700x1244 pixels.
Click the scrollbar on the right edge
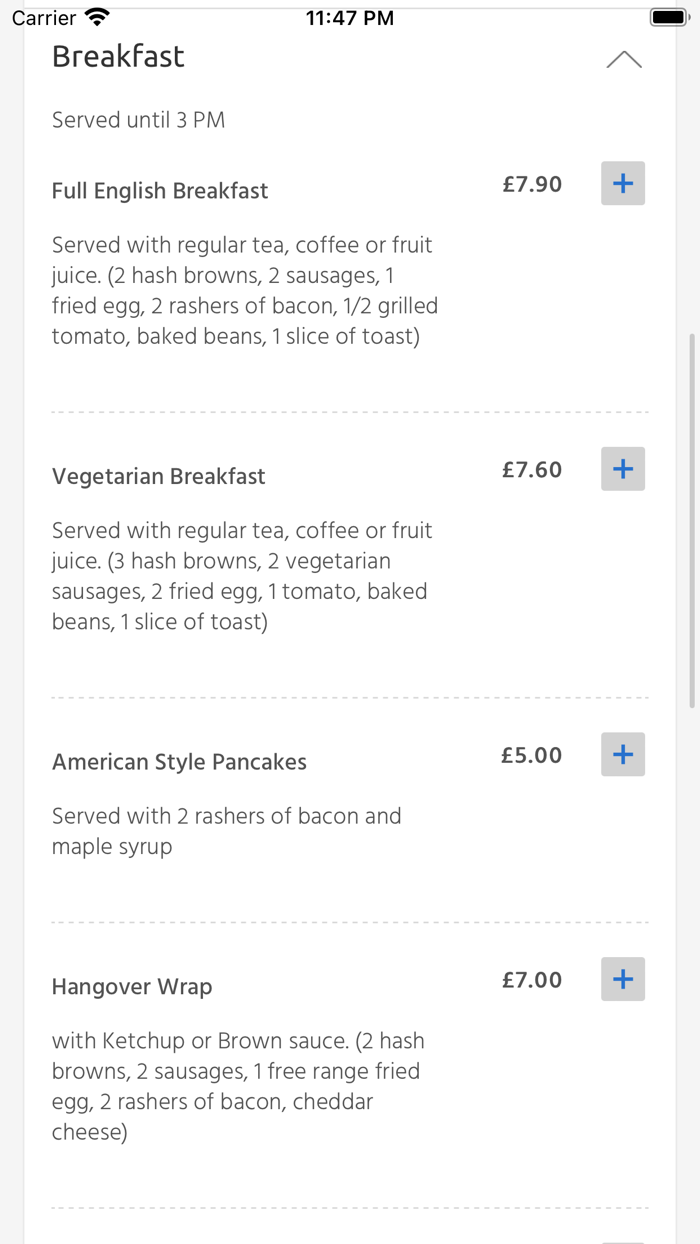(x=691, y=510)
